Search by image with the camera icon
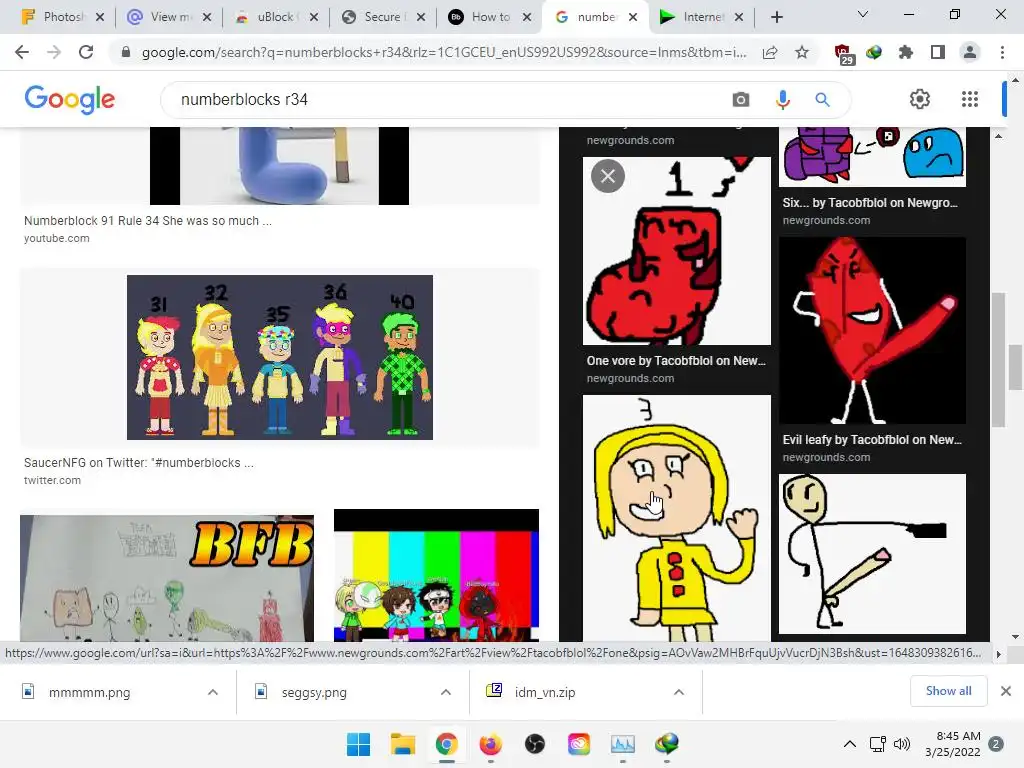This screenshot has height=768, width=1024. click(741, 99)
